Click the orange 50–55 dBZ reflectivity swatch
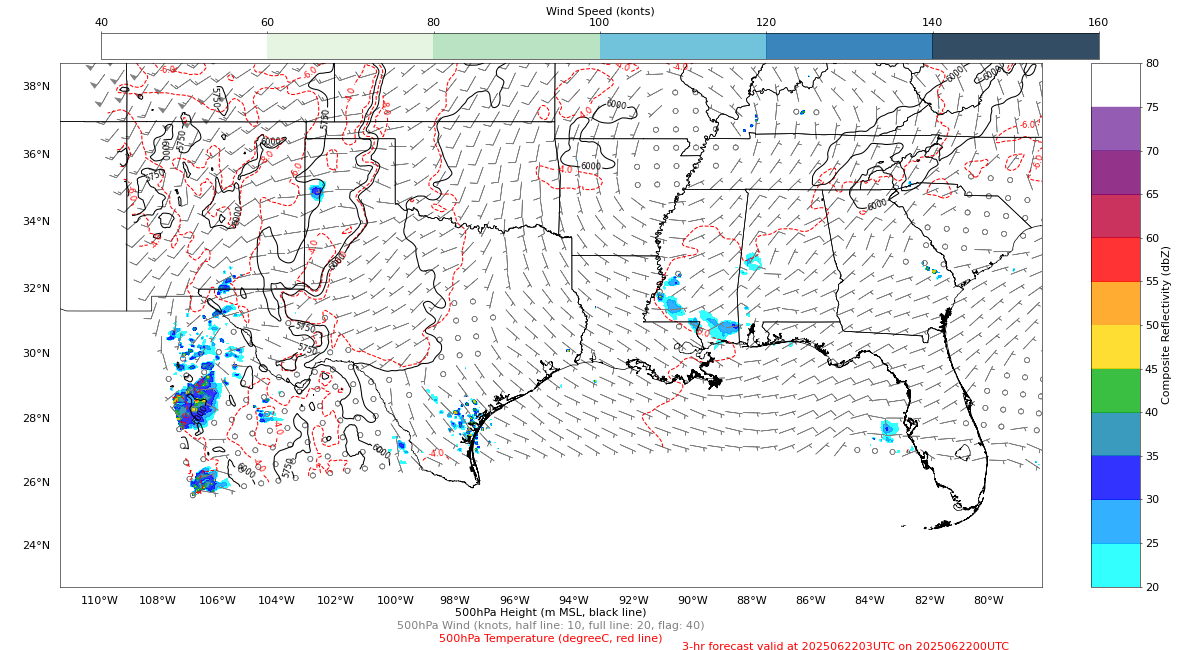The height and width of the screenshot is (650, 1200). (x=1115, y=303)
